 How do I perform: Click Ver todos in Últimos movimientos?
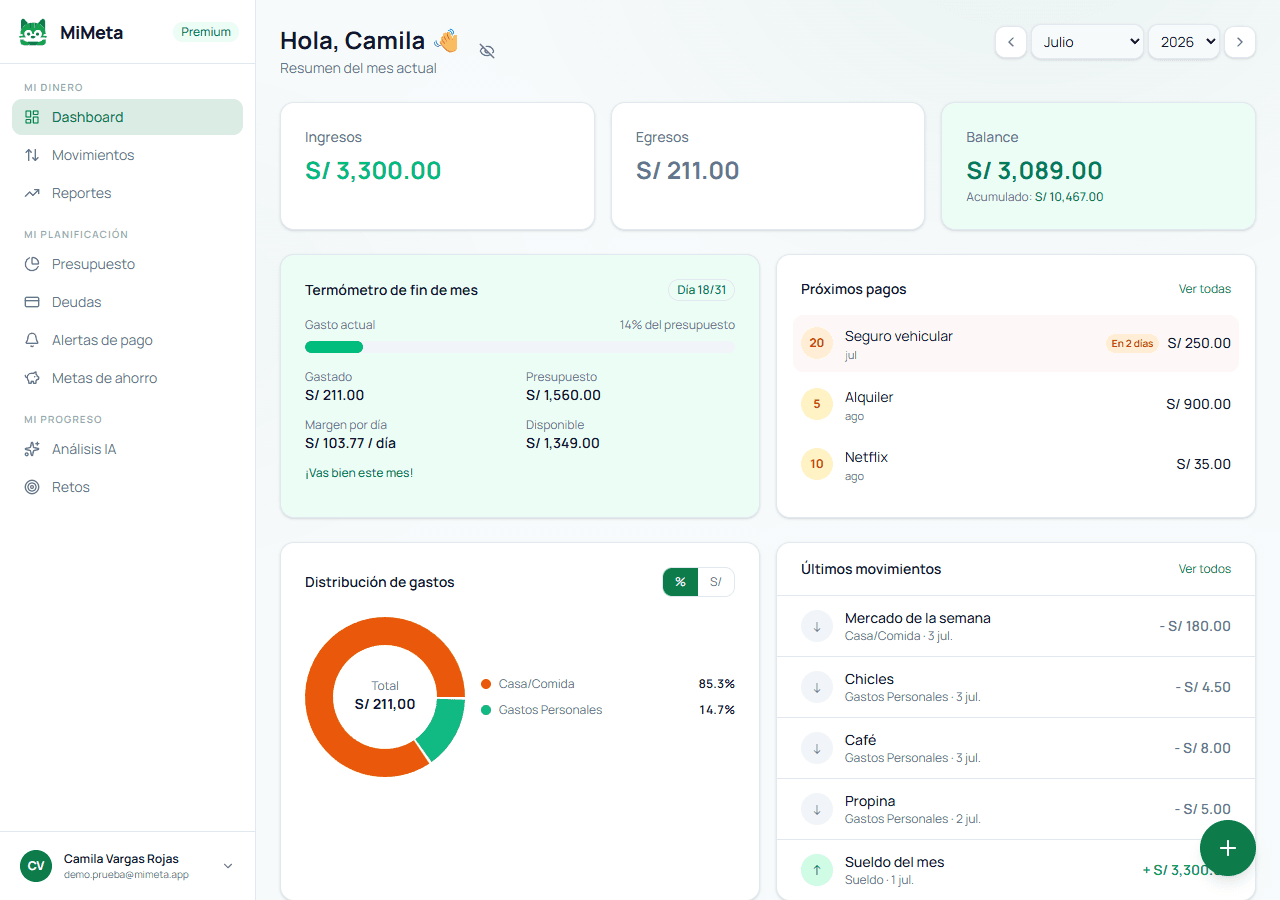(1204, 569)
